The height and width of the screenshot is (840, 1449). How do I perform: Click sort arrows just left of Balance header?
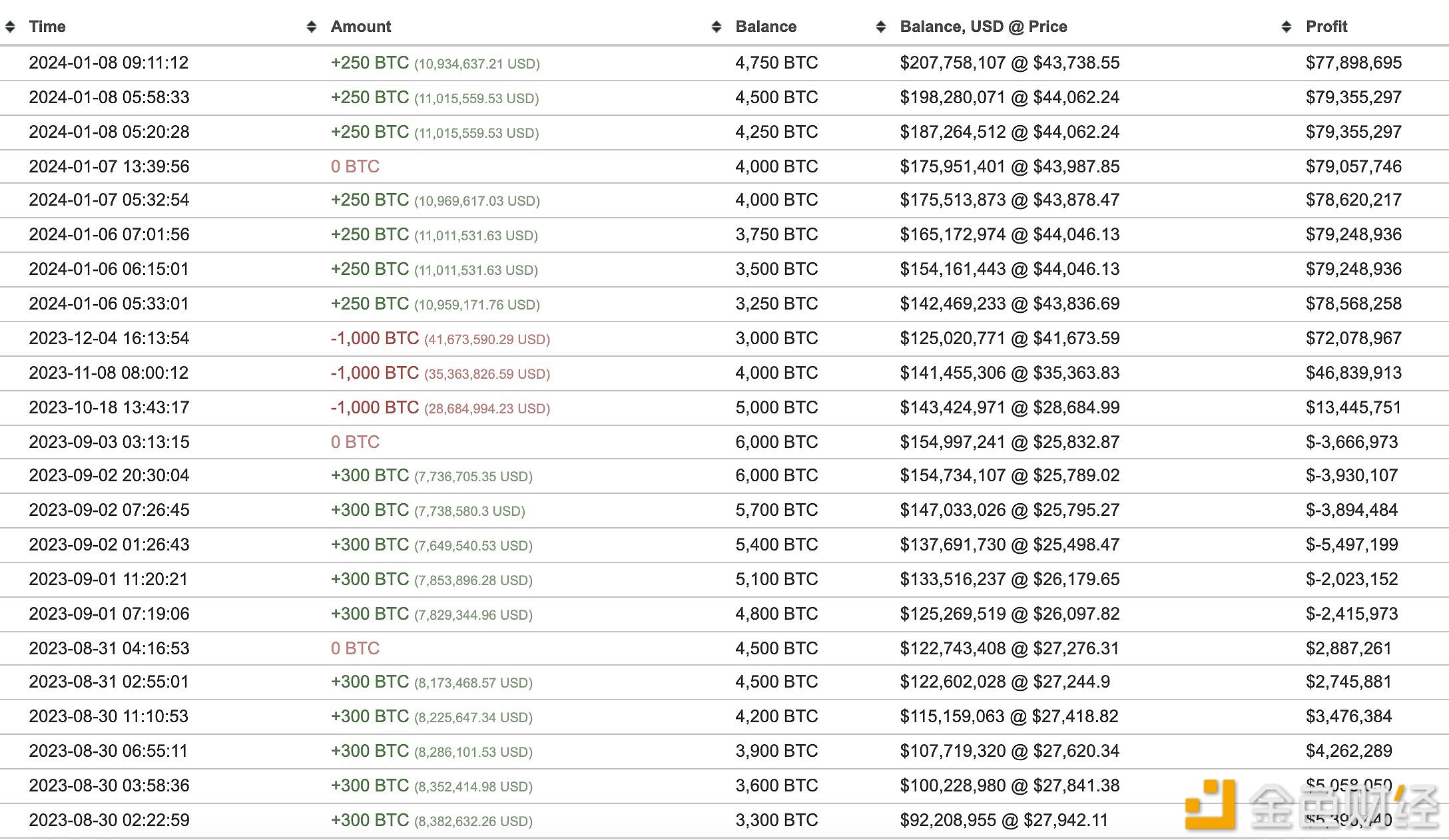pyautogui.click(x=717, y=27)
